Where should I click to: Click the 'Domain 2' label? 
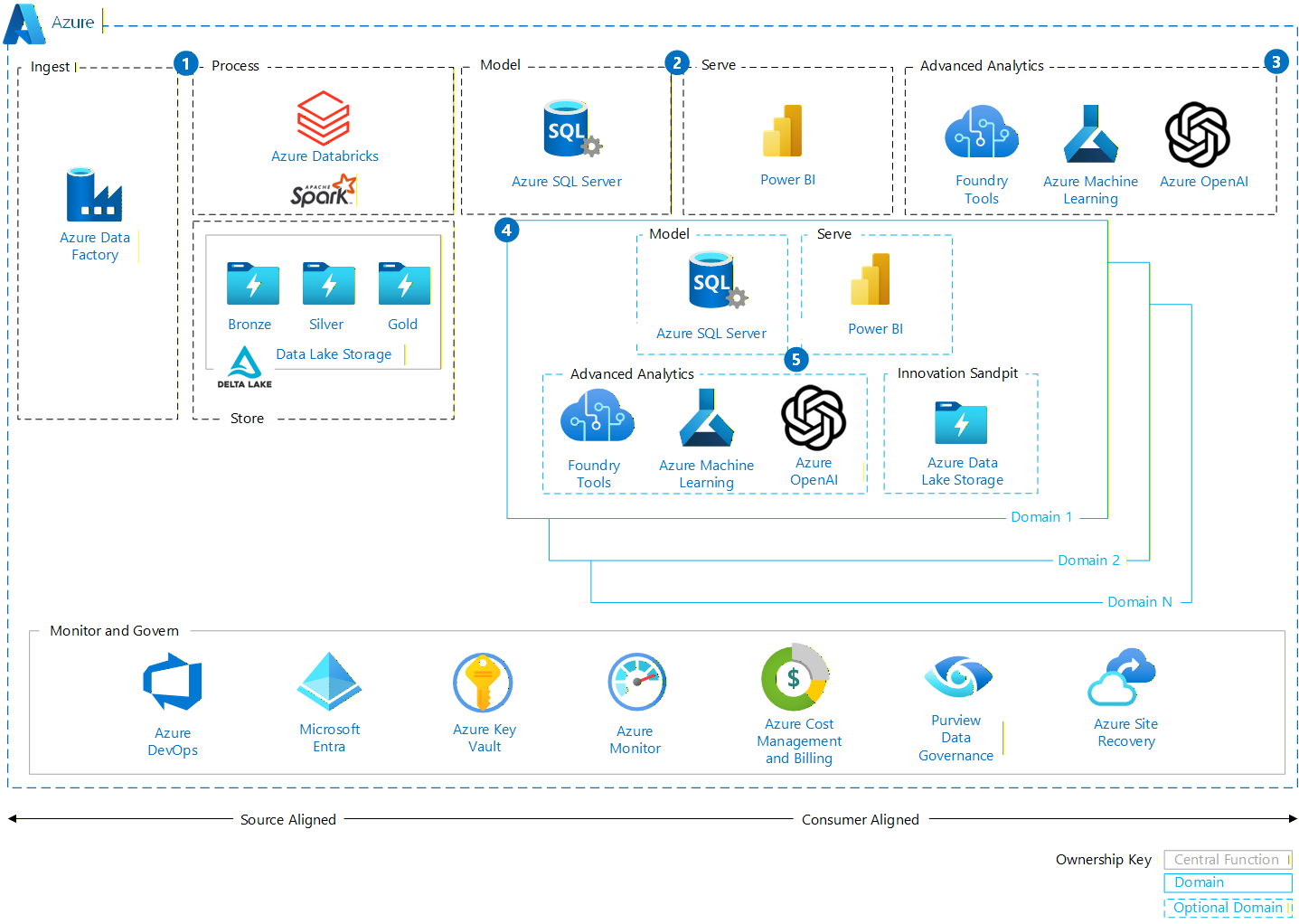pyautogui.click(x=1088, y=561)
